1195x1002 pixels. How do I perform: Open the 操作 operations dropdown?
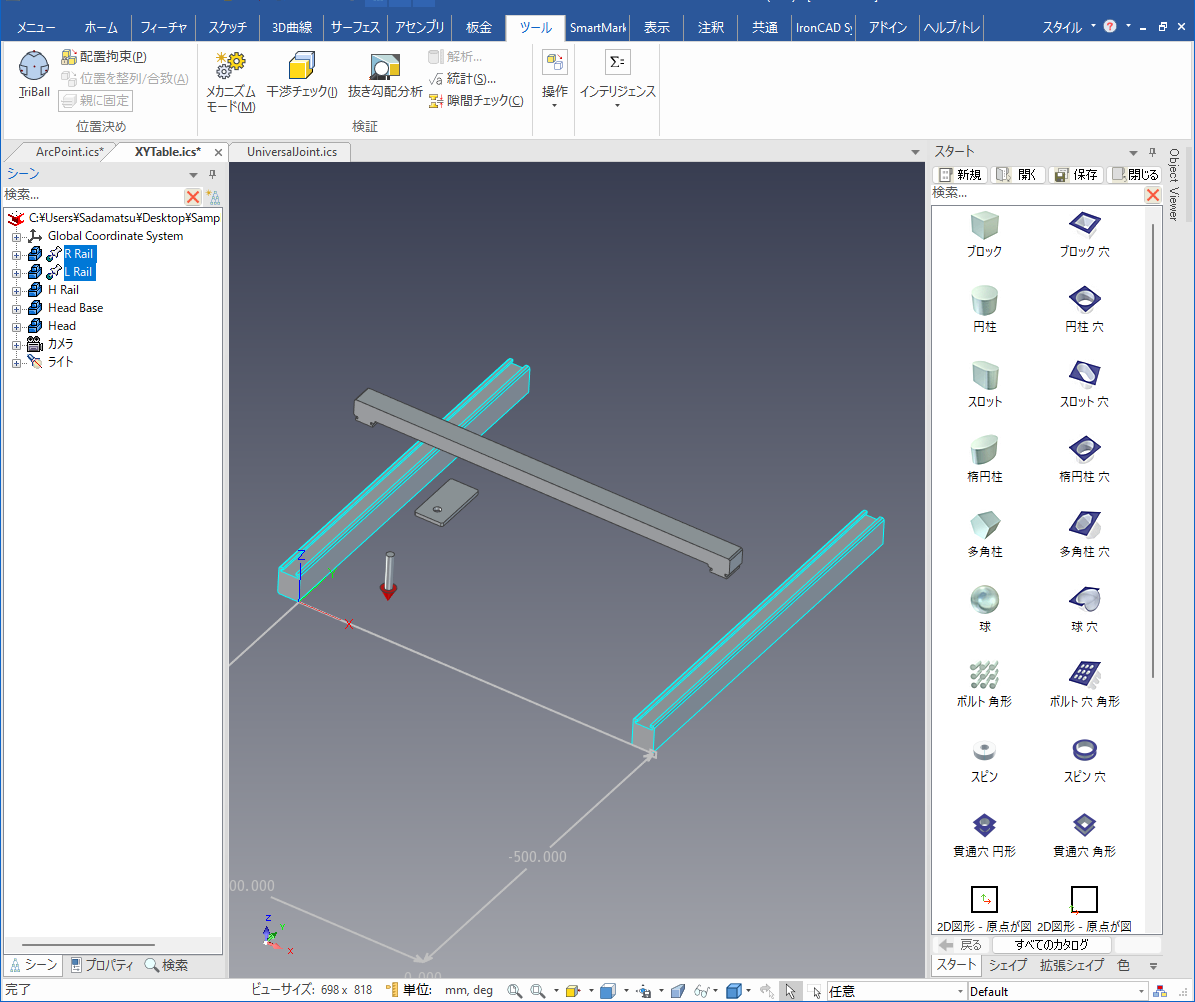click(x=555, y=92)
